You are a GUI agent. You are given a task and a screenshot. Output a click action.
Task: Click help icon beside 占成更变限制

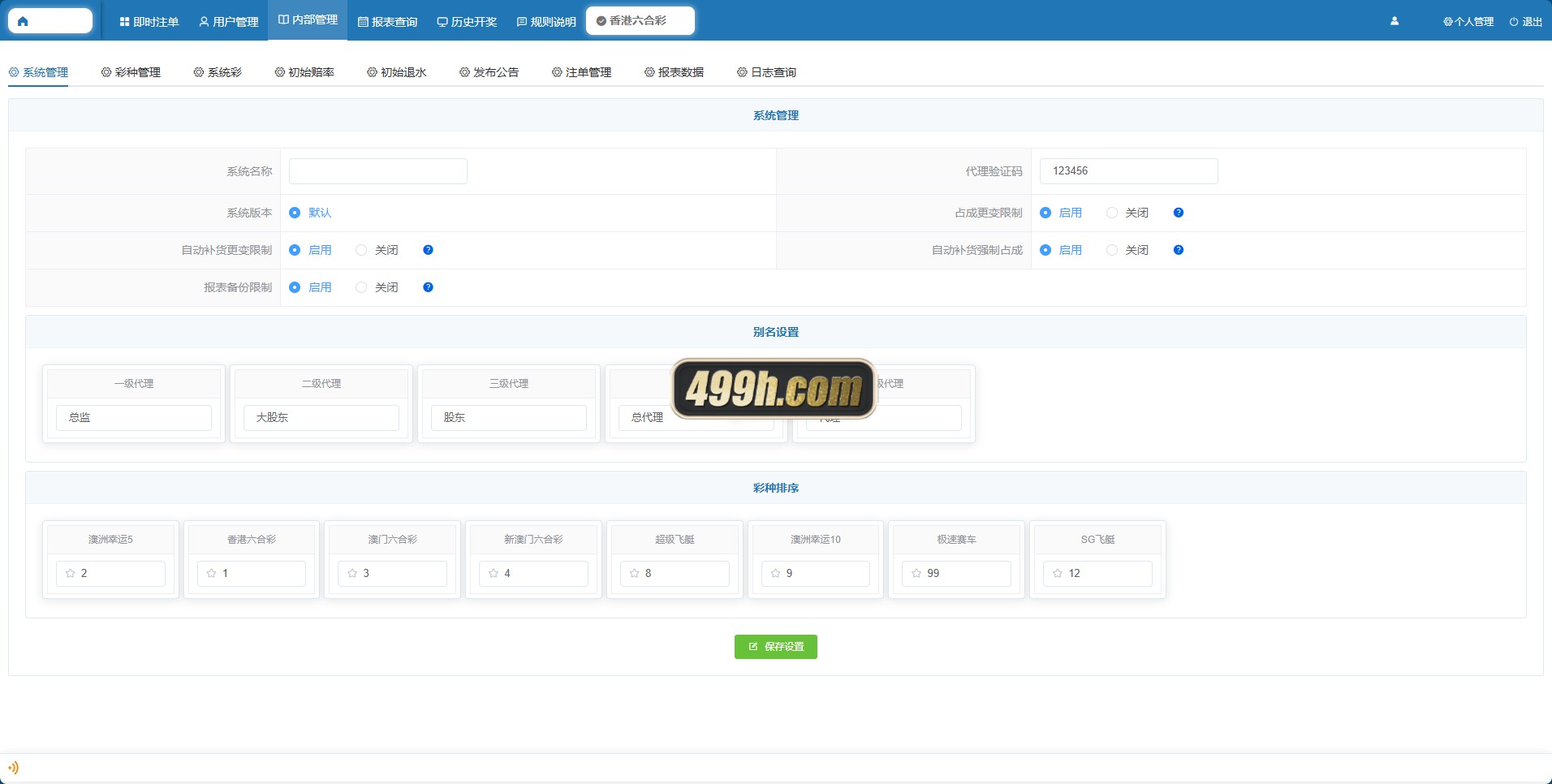1179,213
